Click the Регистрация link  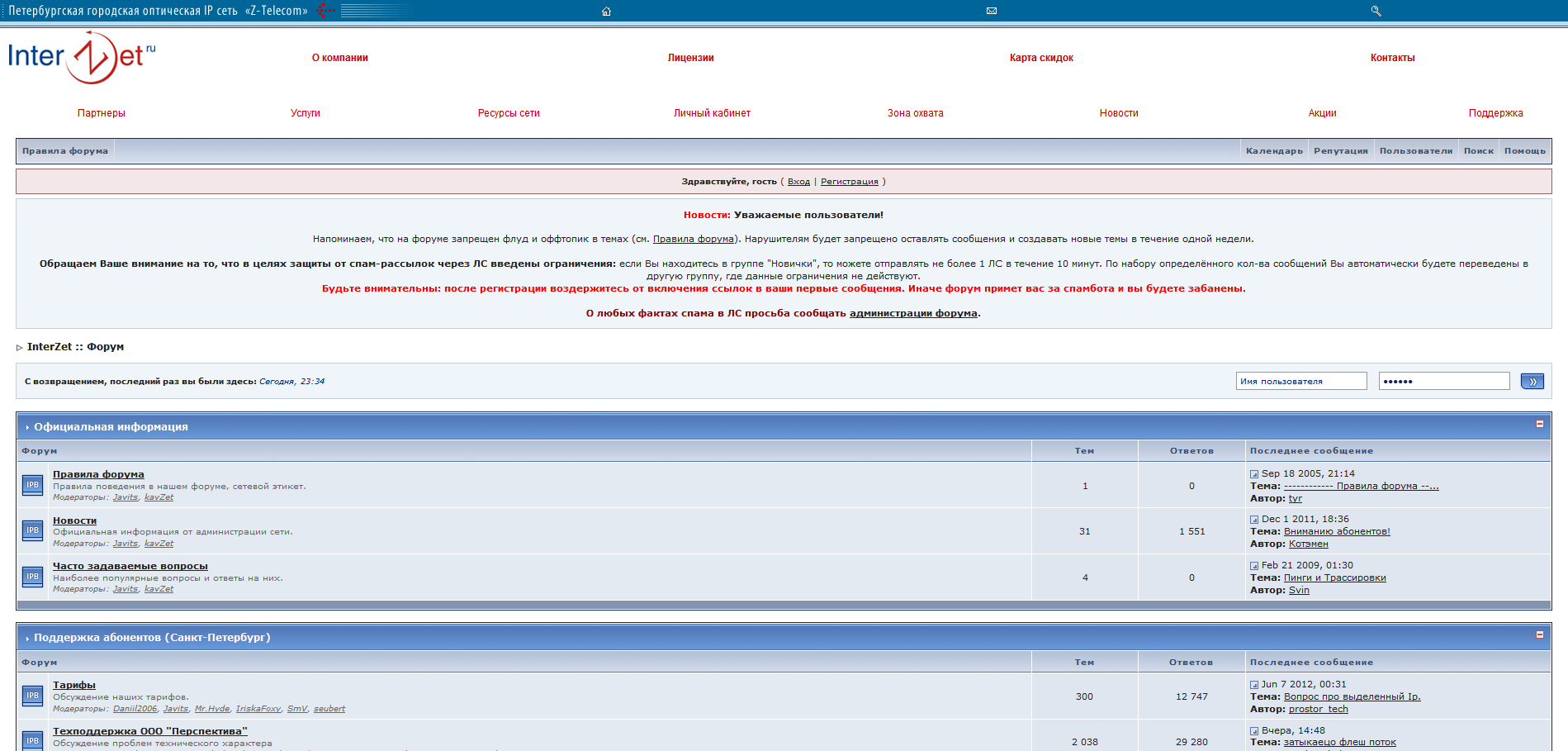[x=849, y=182]
